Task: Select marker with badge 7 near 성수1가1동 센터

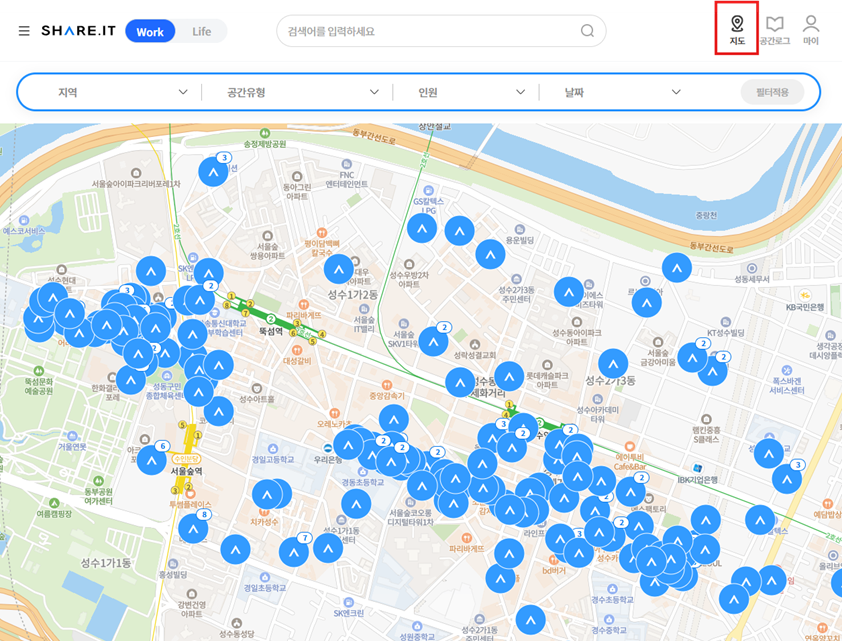Action: (x=294, y=551)
